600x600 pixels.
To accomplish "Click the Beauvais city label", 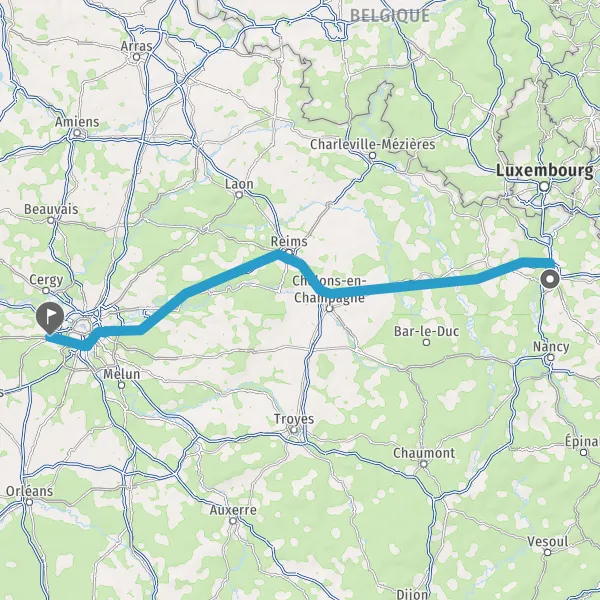I will coord(51,209).
